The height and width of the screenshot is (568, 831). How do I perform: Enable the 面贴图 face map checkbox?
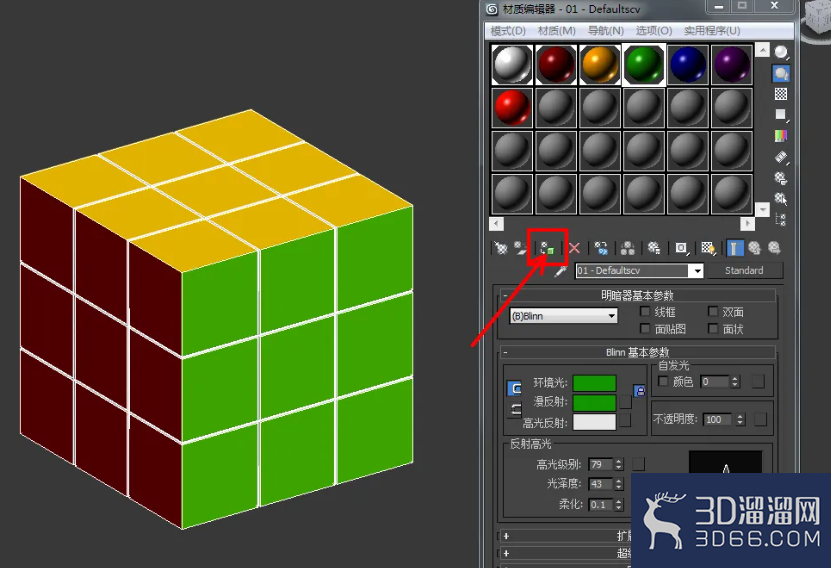645,329
